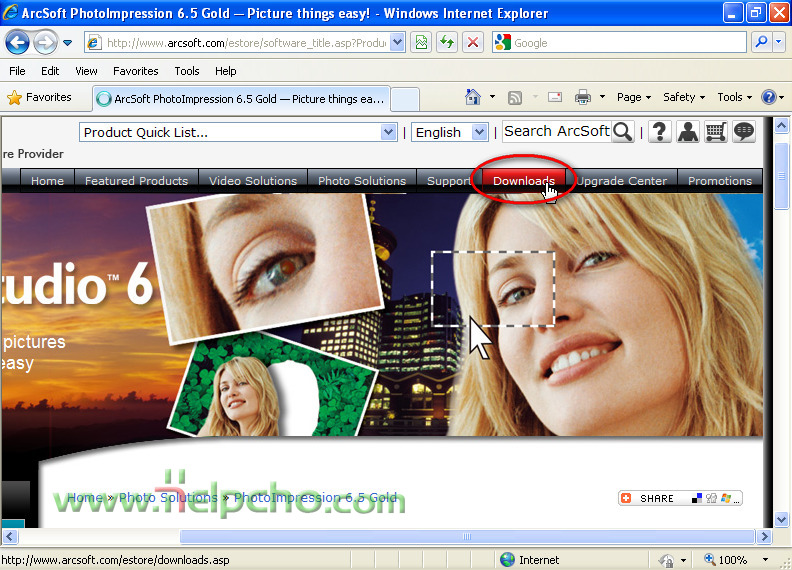792x570 pixels.
Task: Open Featured Products navigation item
Action: (x=136, y=181)
